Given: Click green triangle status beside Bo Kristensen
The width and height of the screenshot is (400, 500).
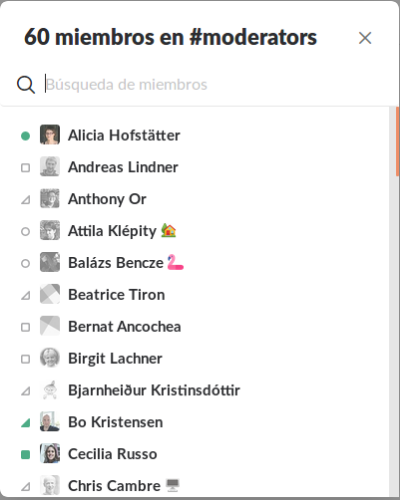Looking at the screenshot, I should click(x=26, y=423).
